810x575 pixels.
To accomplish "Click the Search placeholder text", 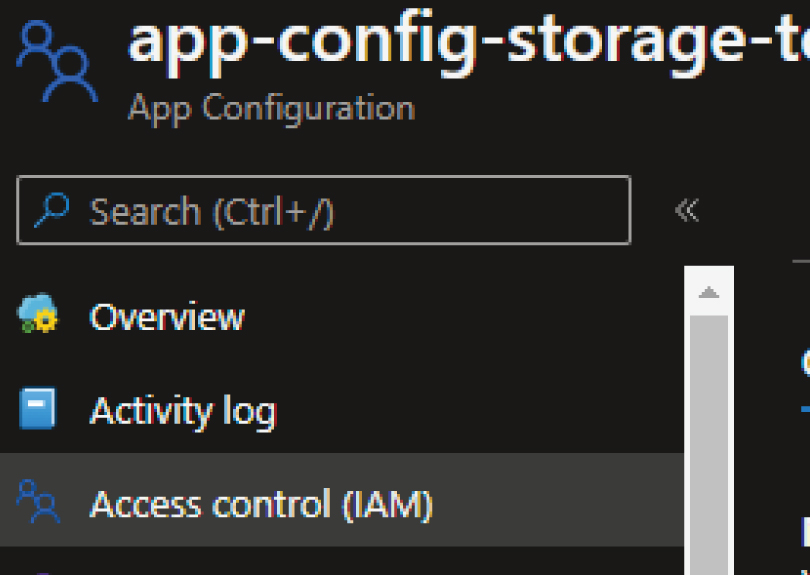I will pos(212,211).
